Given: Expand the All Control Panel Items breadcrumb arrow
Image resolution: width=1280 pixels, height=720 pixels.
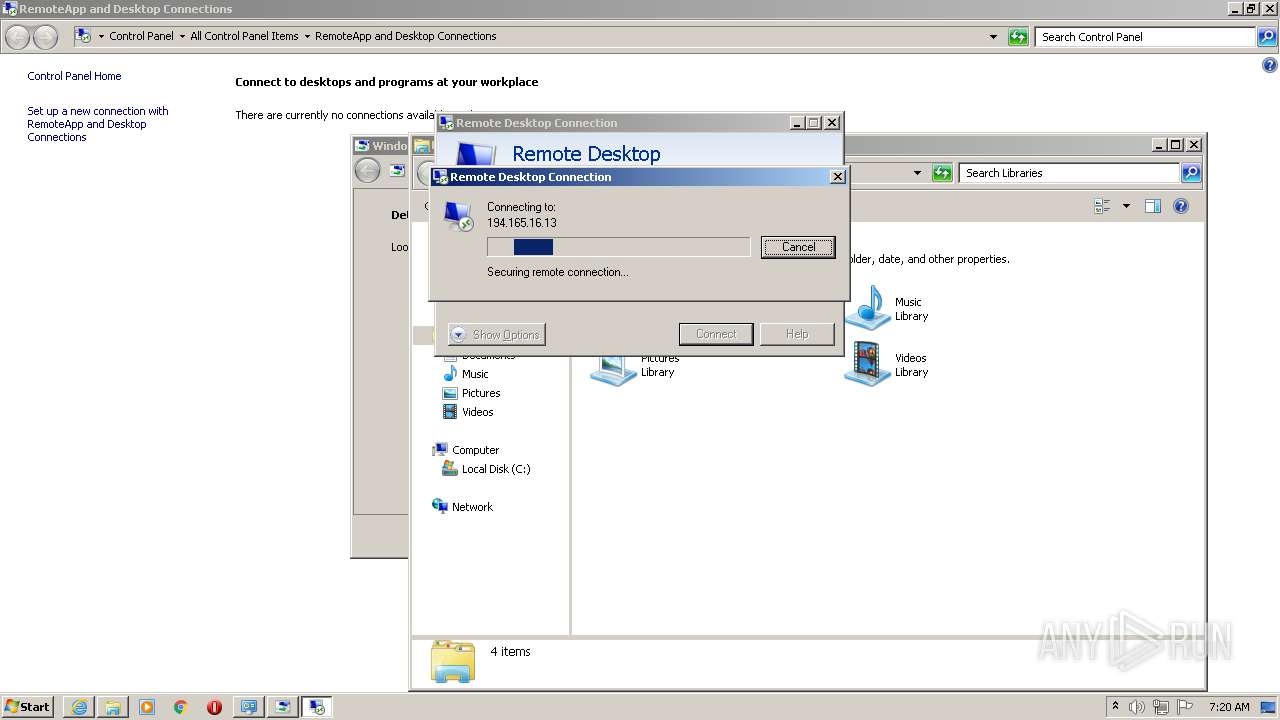Looking at the screenshot, I should click(307, 36).
